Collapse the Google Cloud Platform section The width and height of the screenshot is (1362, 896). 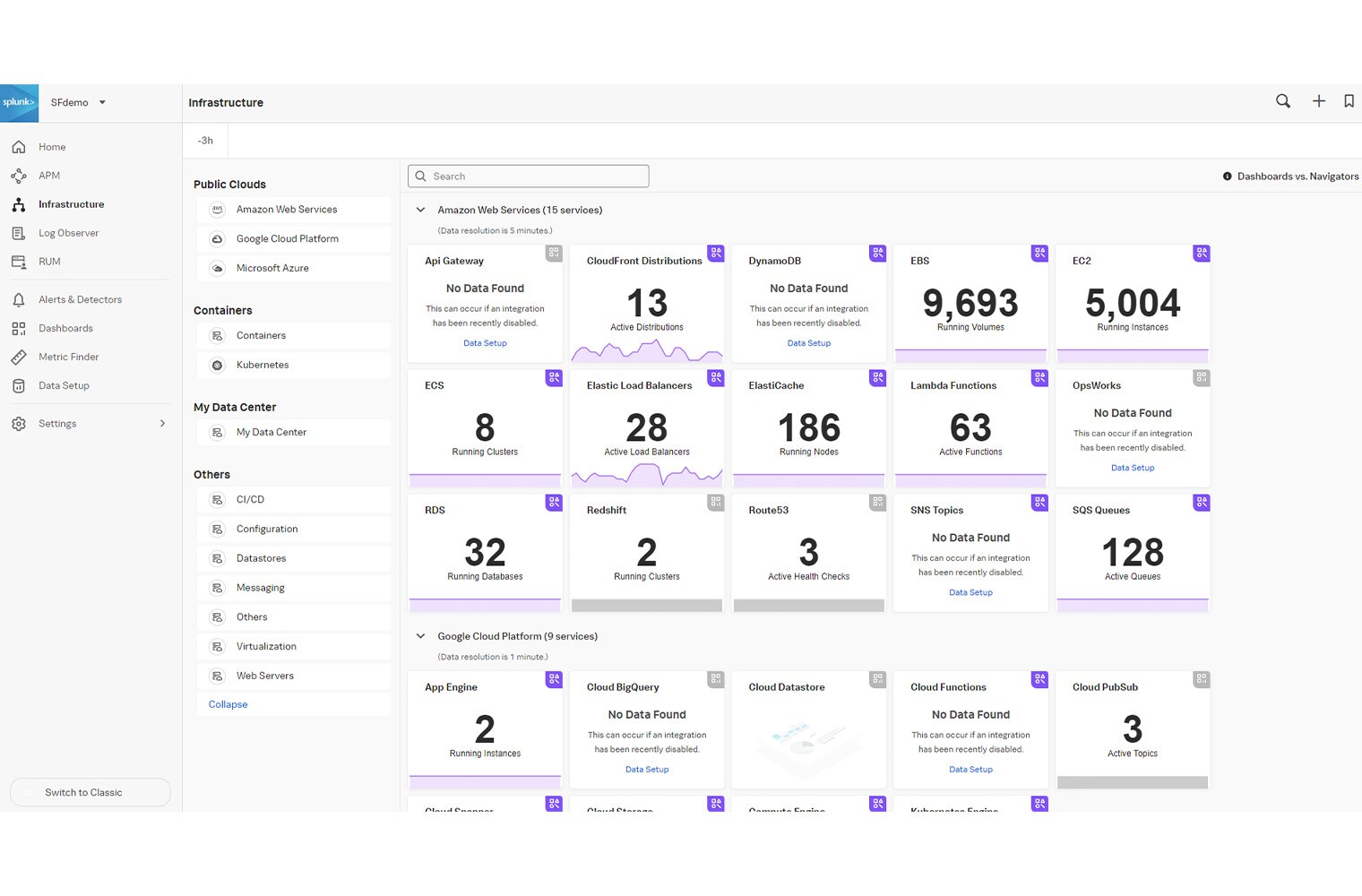click(x=420, y=636)
